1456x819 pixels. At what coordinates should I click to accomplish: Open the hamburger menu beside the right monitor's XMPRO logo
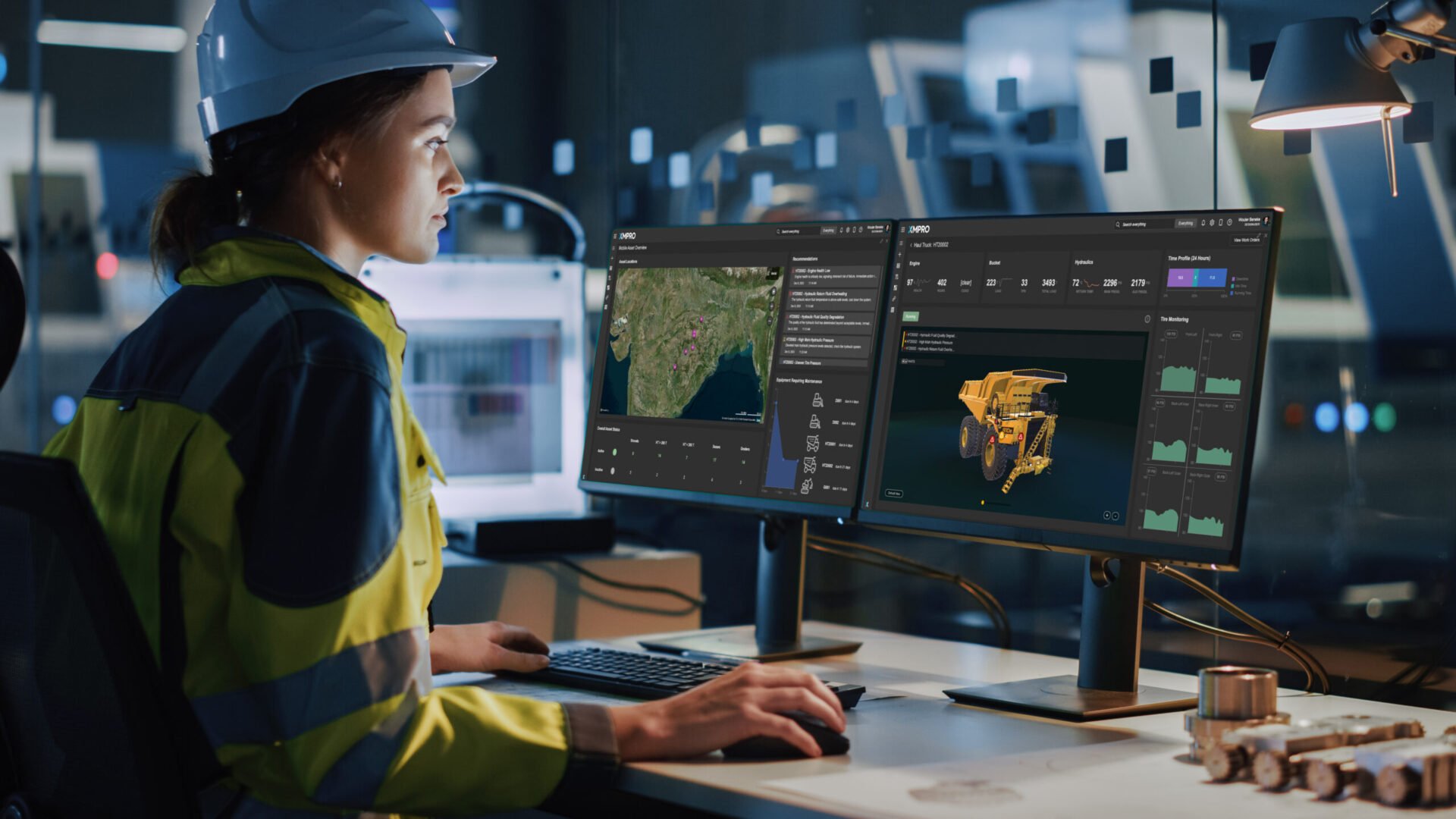(903, 230)
